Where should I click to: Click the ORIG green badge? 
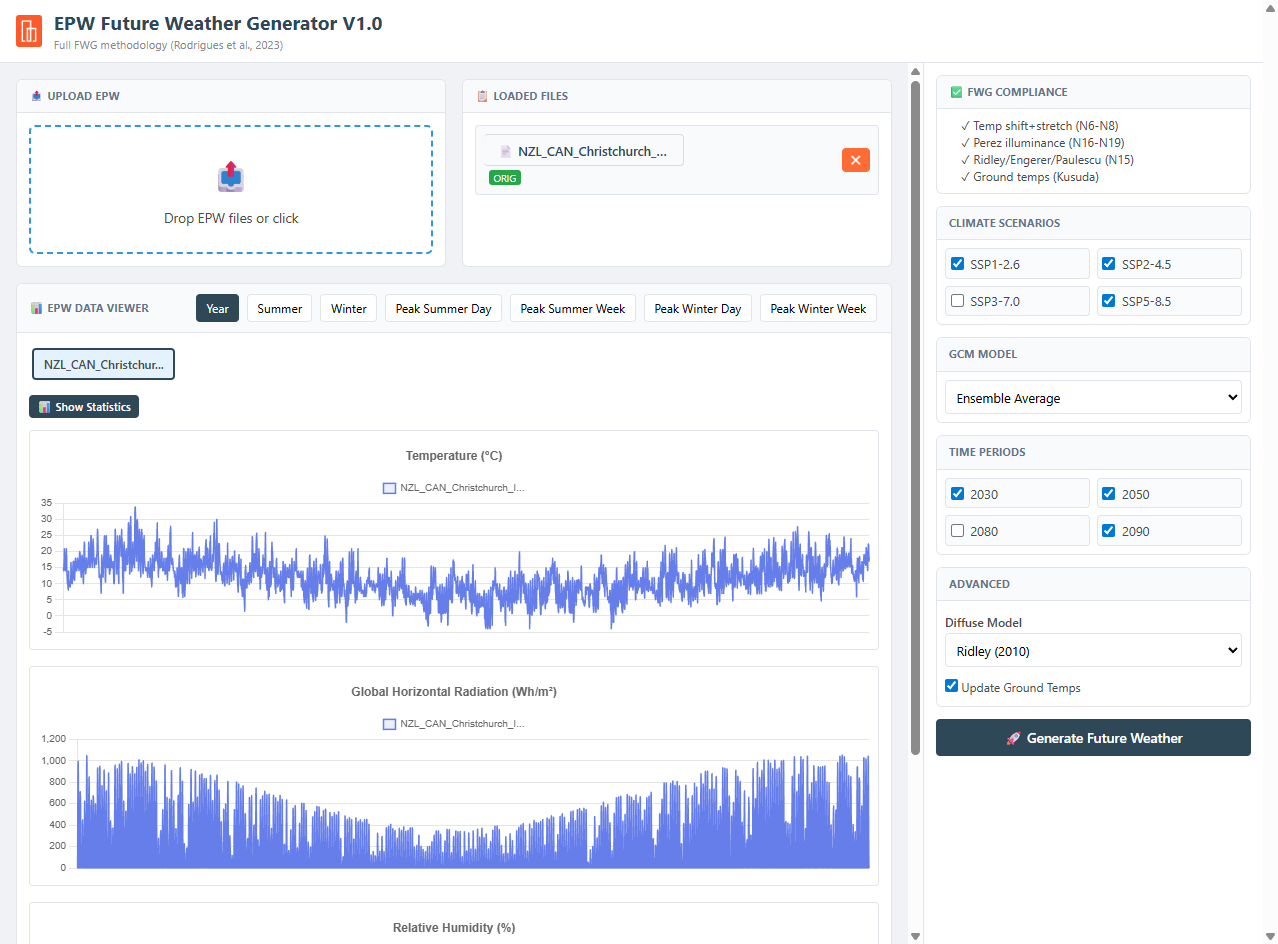pyautogui.click(x=505, y=178)
